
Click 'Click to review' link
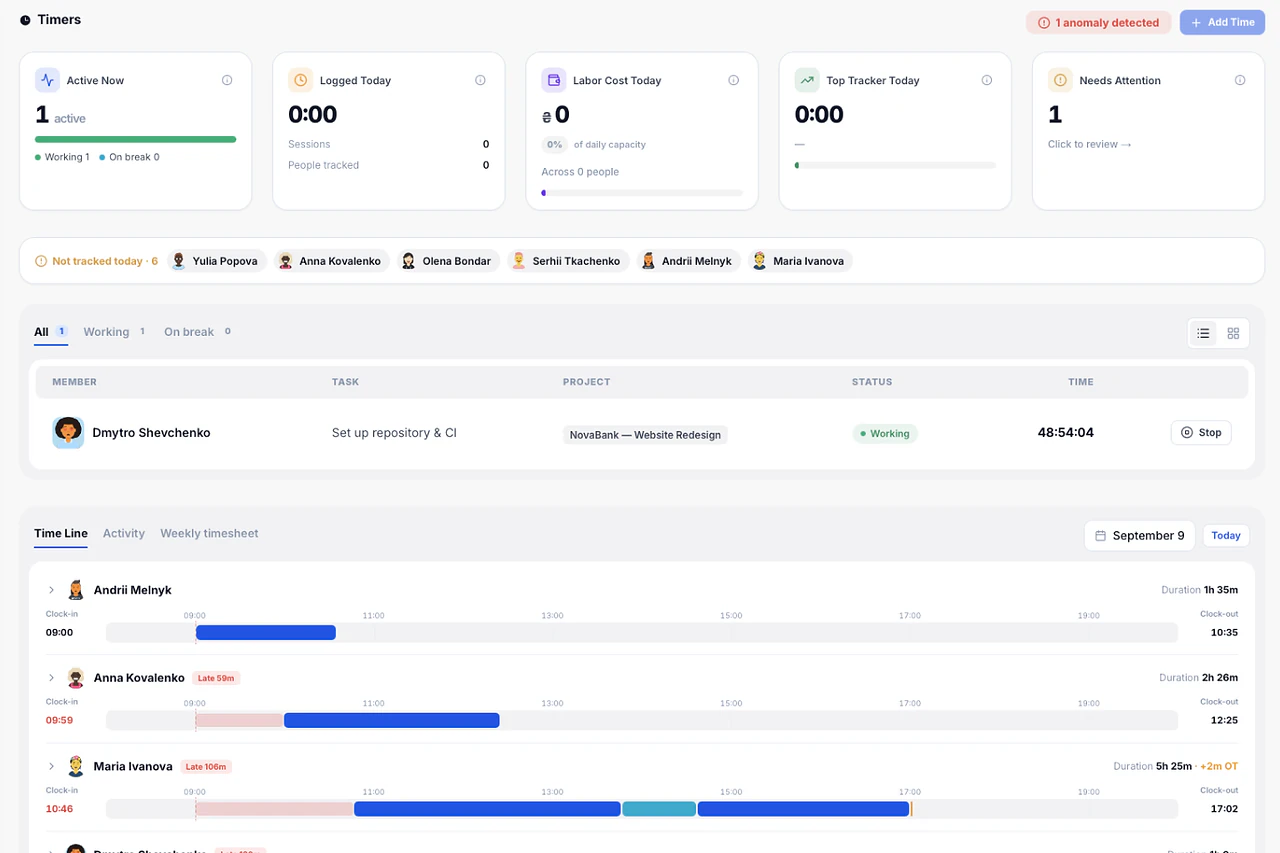[1089, 144]
